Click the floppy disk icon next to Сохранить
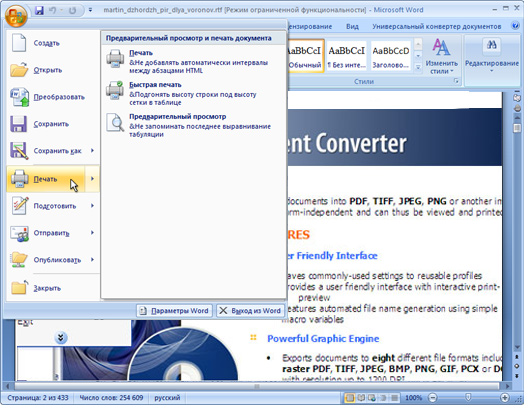Image resolution: width=530 pixels, height=410 pixels. (x=19, y=124)
